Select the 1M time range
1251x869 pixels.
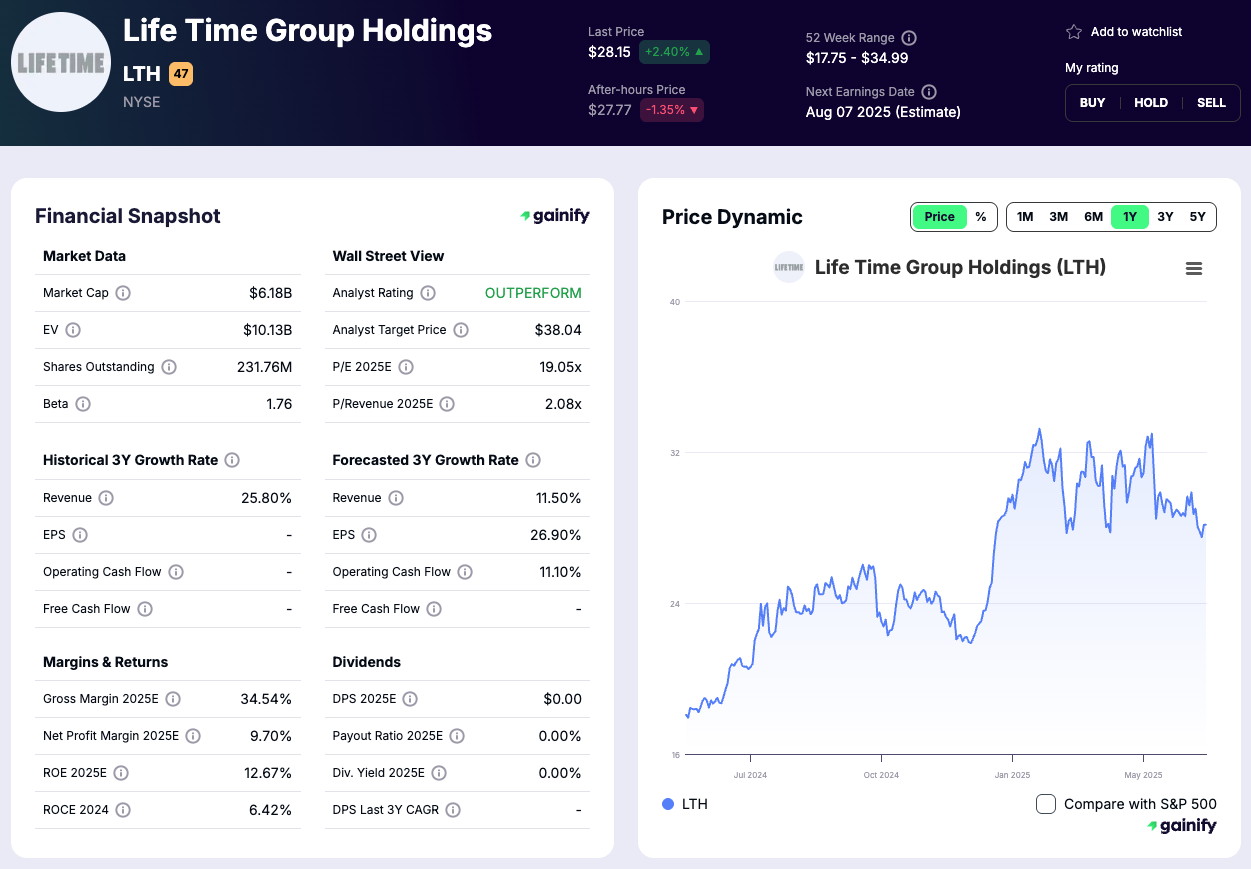pyautogui.click(x=1025, y=217)
